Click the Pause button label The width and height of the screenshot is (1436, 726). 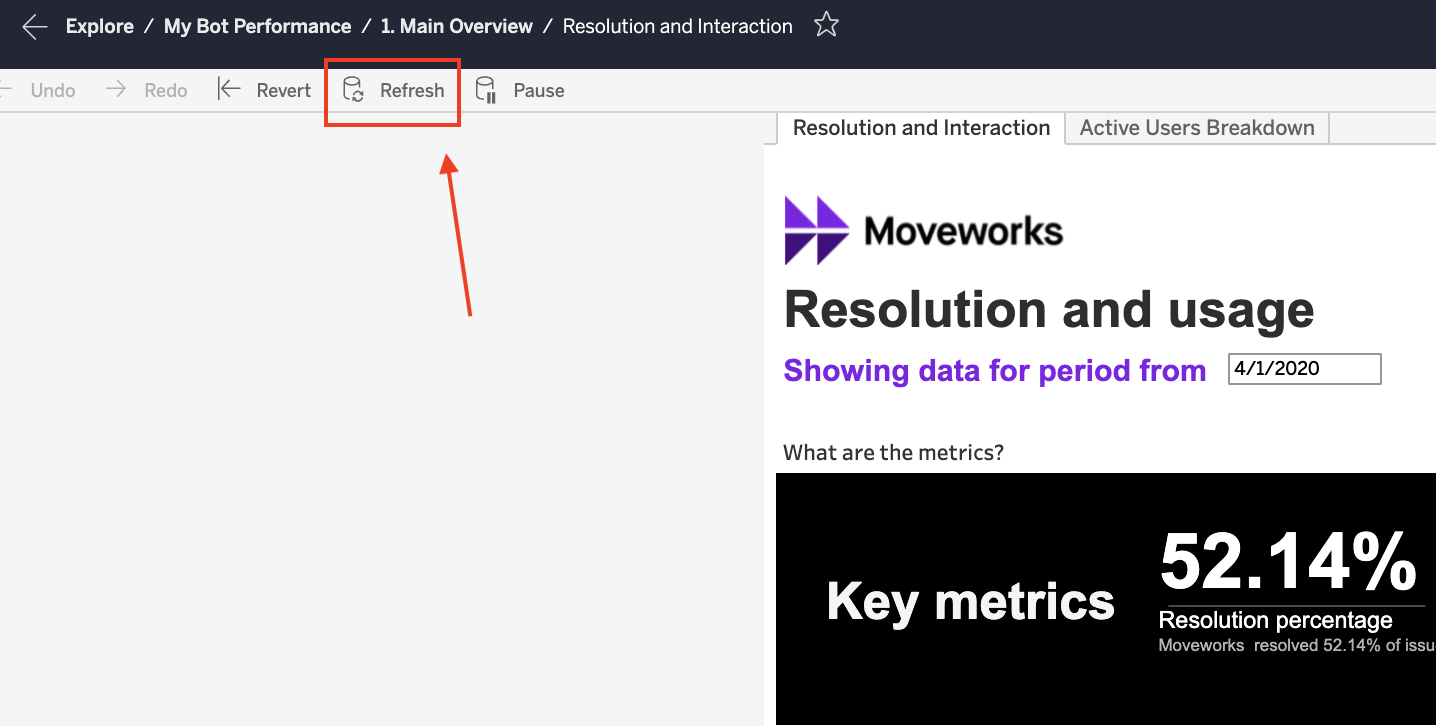click(x=539, y=90)
